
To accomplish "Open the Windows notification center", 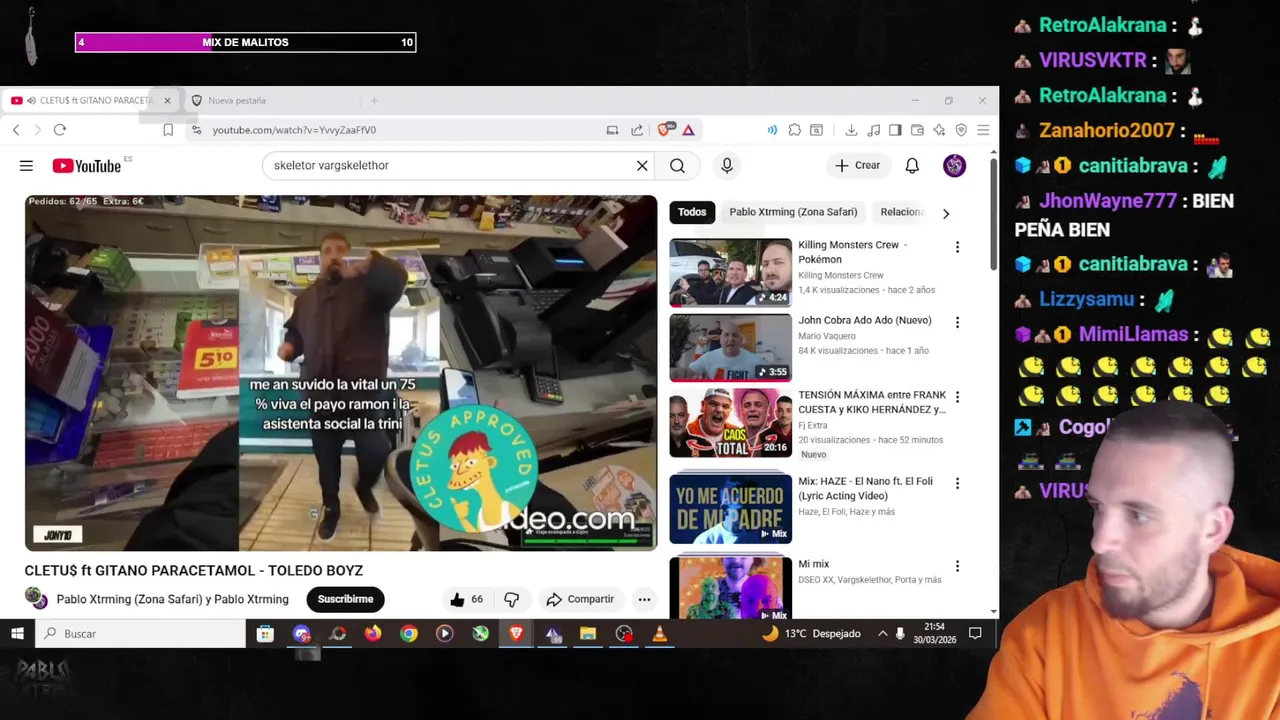I will click(975, 633).
